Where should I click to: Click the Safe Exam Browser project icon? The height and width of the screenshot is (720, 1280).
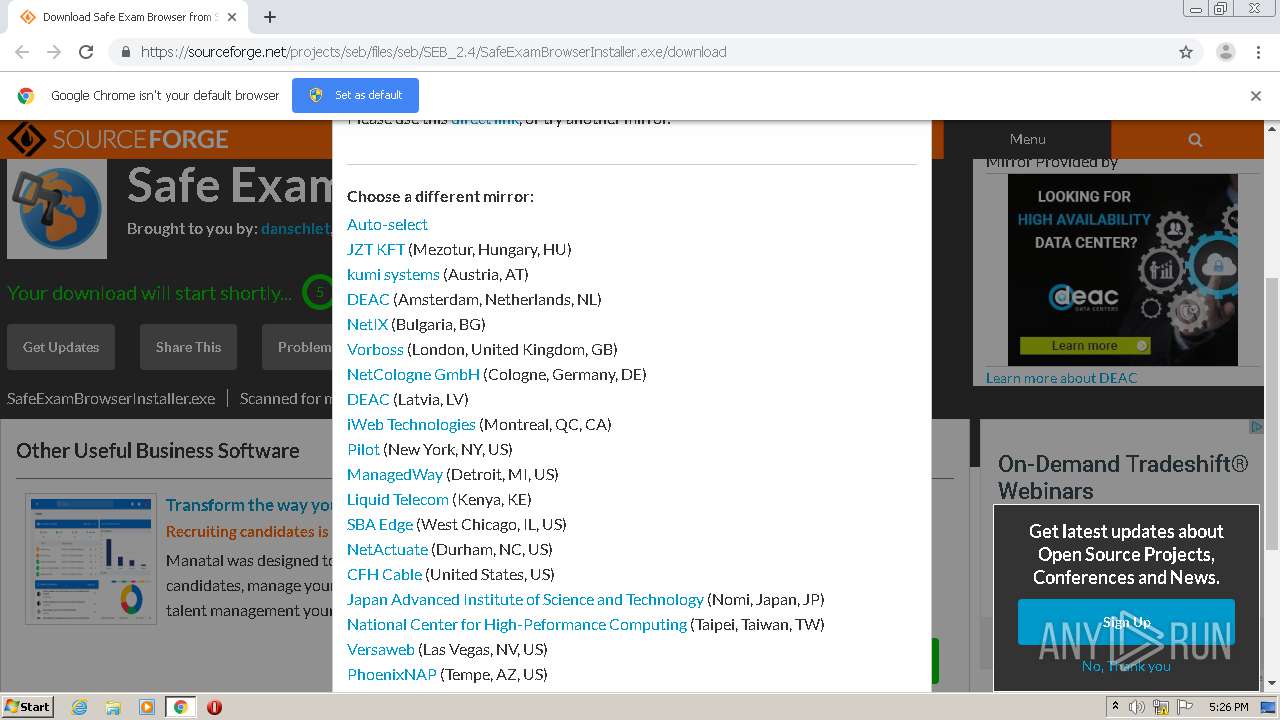point(57,209)
